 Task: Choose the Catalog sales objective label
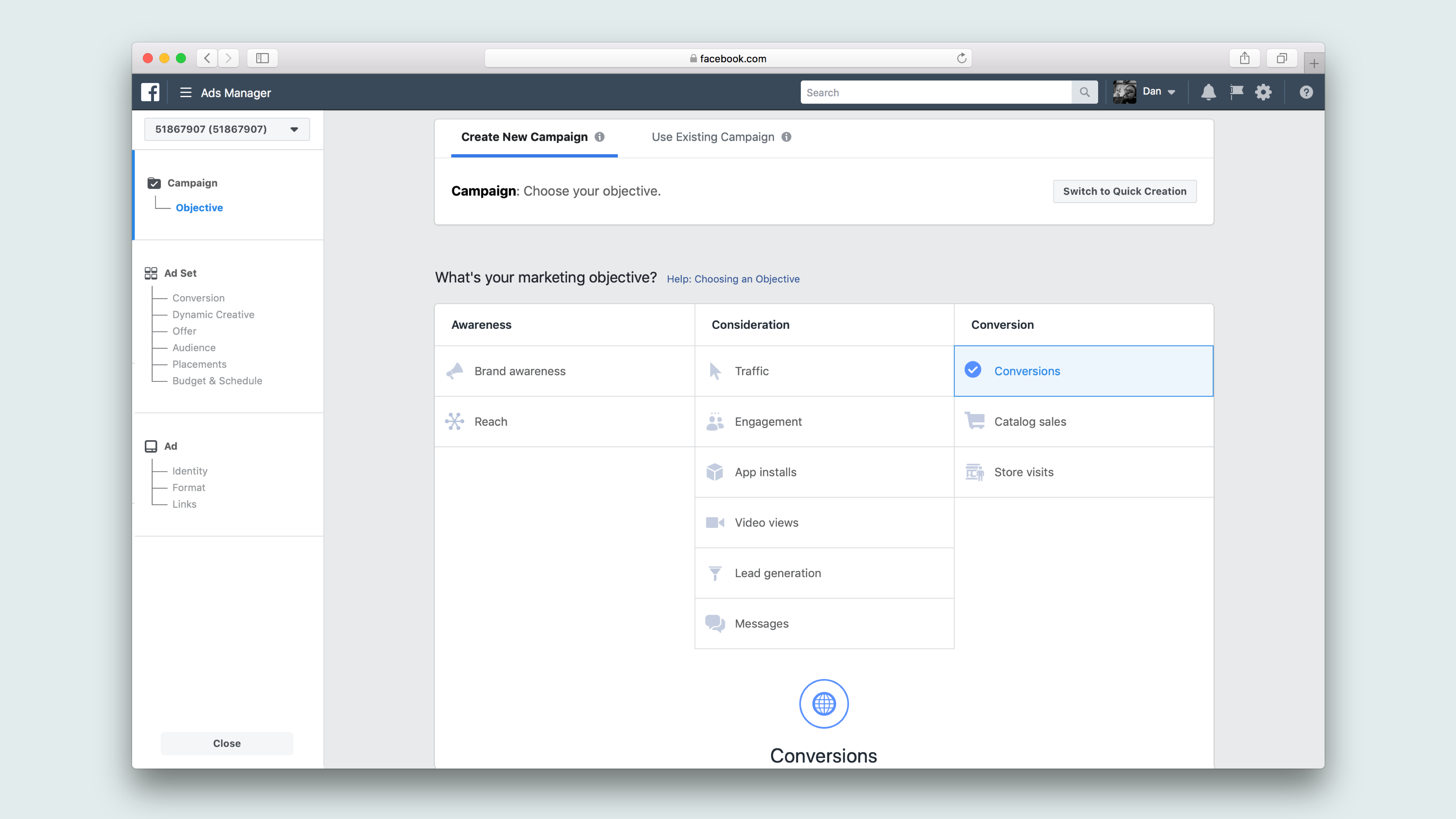1030,421
